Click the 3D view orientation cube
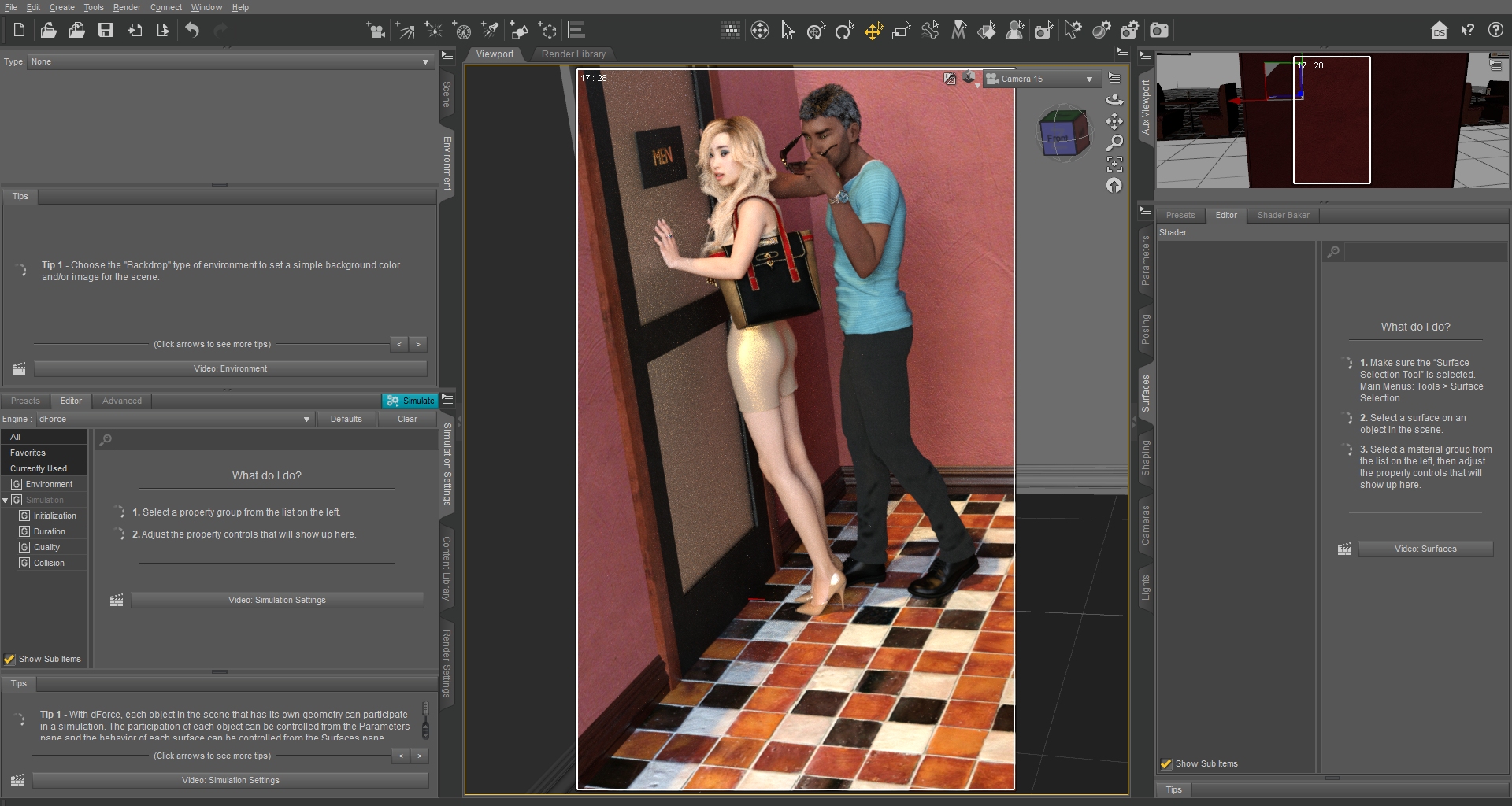Screen dimensions: 1512x806 click(x=1063, y=133)
